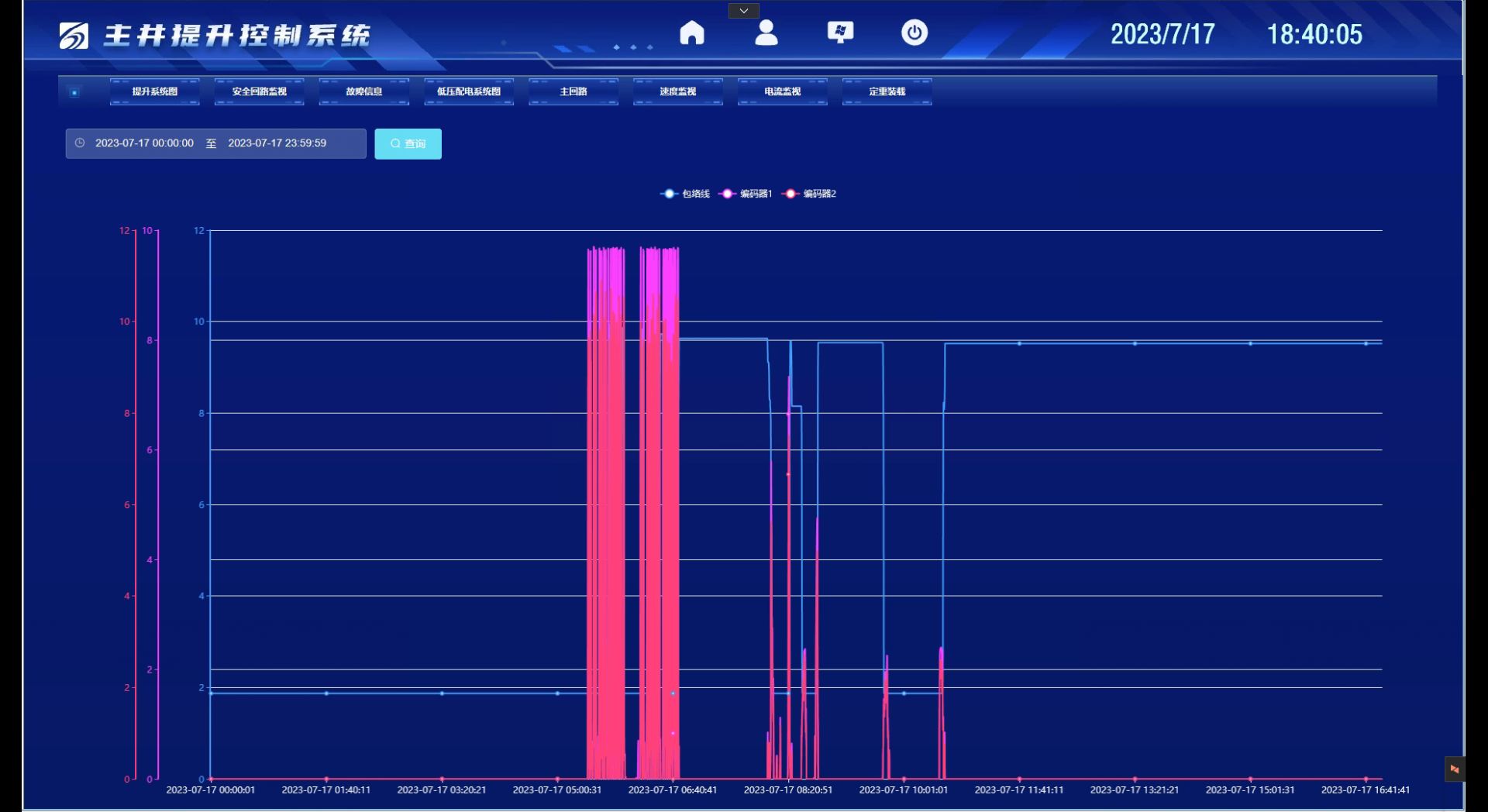Open the user account icon

point(766,33)
